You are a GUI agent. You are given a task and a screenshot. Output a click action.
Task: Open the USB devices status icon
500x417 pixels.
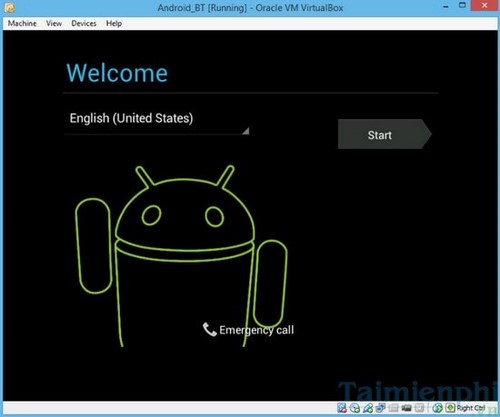tap(368, 408)
